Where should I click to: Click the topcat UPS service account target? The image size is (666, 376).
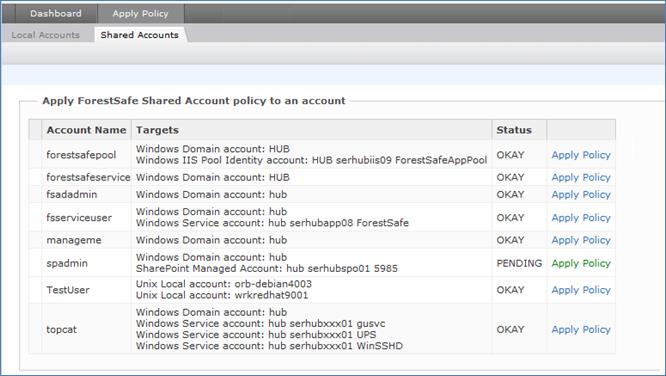click(256, 335)
